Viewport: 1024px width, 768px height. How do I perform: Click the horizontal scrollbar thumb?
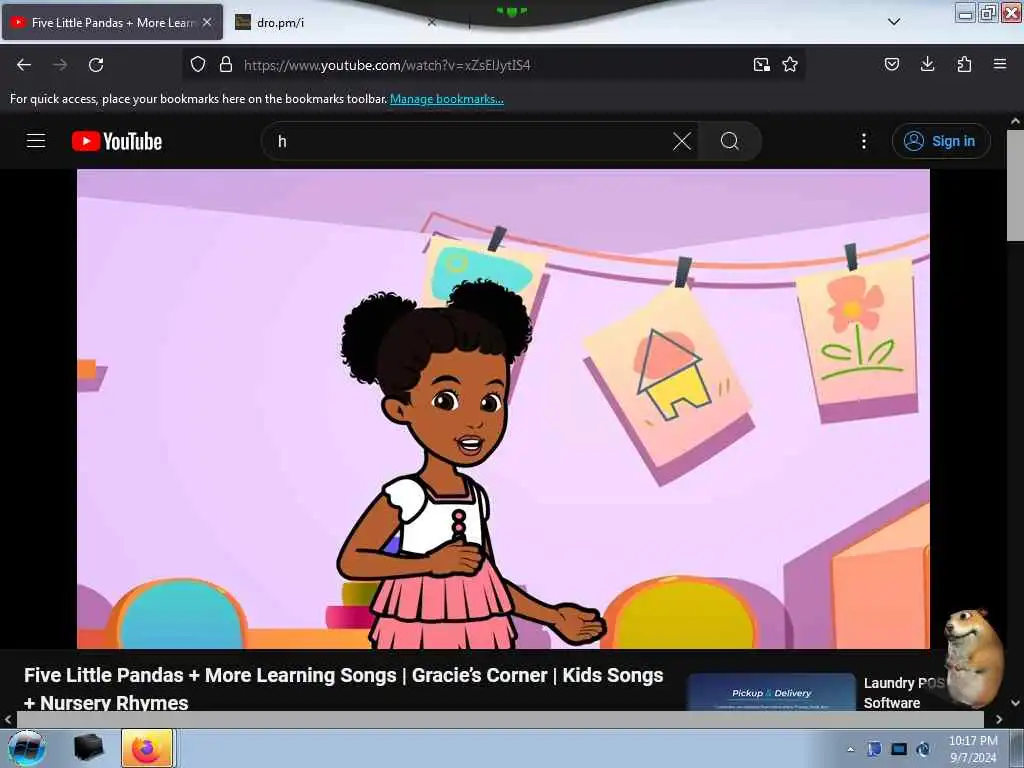pyautogui.click(x=500, y=719)
